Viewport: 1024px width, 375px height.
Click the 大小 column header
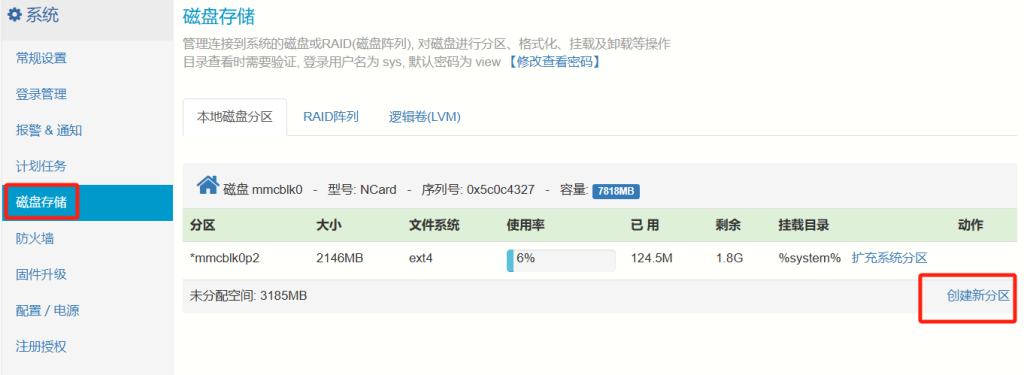click(329, 225)
